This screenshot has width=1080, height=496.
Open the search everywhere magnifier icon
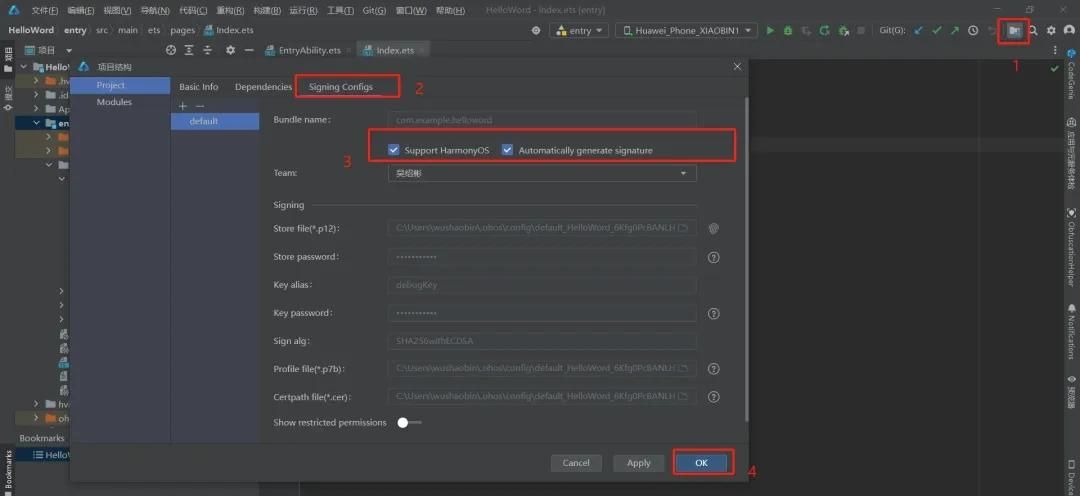pyautogui.click(x=1033, y=31)
